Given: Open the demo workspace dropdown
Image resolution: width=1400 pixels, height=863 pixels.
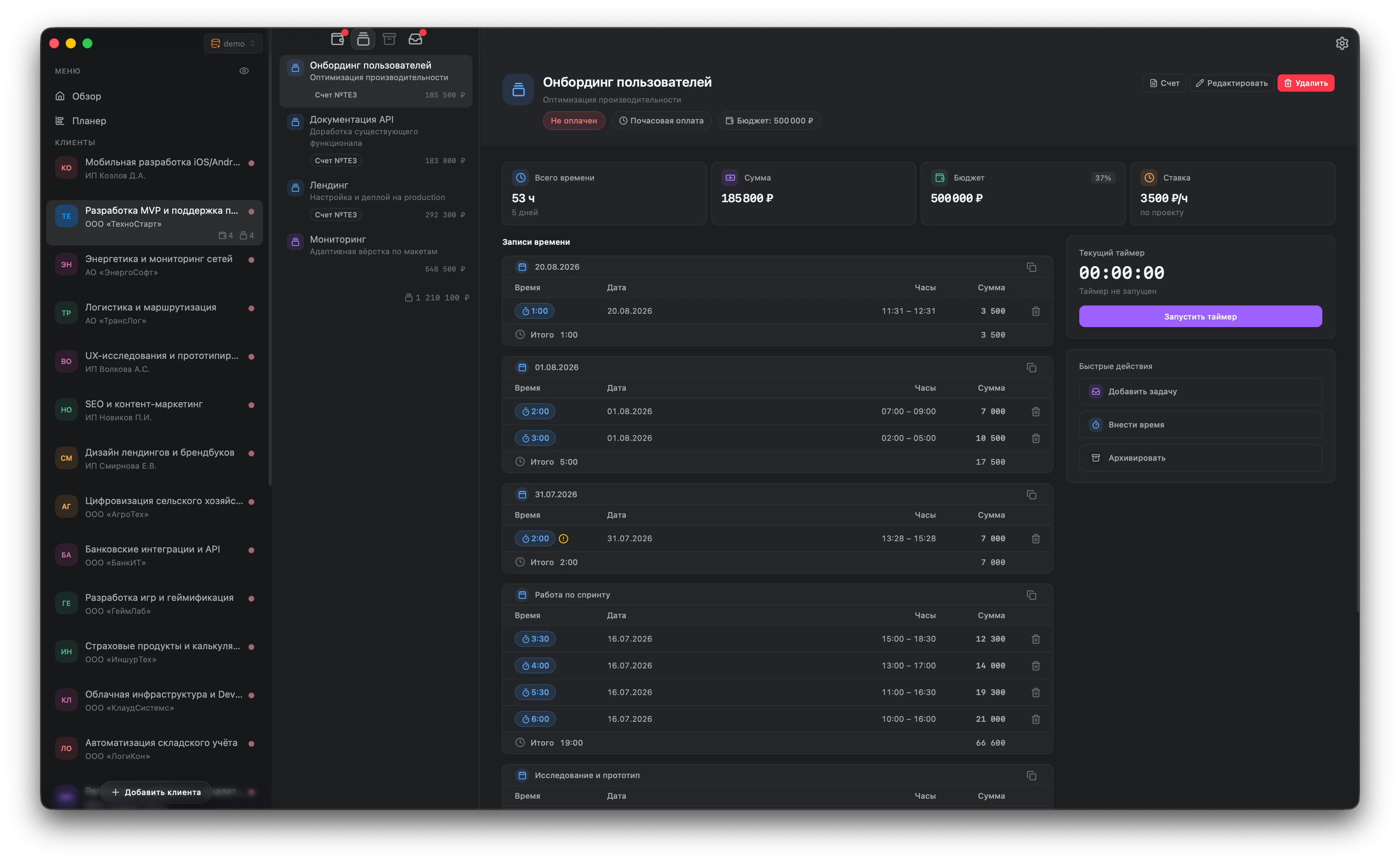Looking at the screenshot, I should pyautogui.click(x=233, y=43).
